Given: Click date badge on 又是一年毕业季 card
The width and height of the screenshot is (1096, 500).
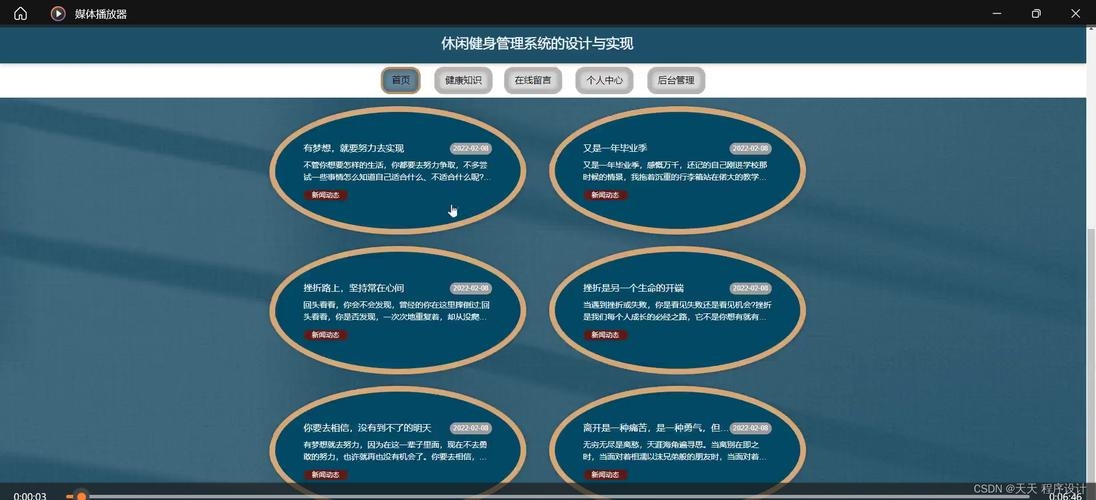Looking at the screenshot, I should tap(750, 149).
